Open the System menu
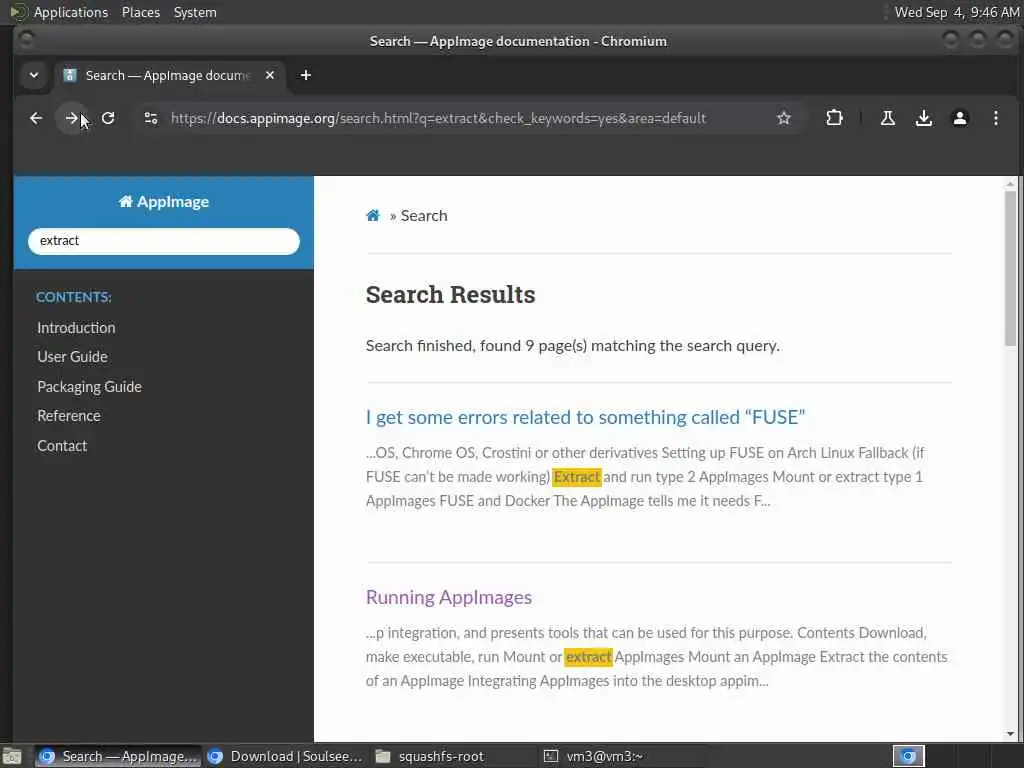1024x768 pixels. pyautogui.click(x=195, y=12)
